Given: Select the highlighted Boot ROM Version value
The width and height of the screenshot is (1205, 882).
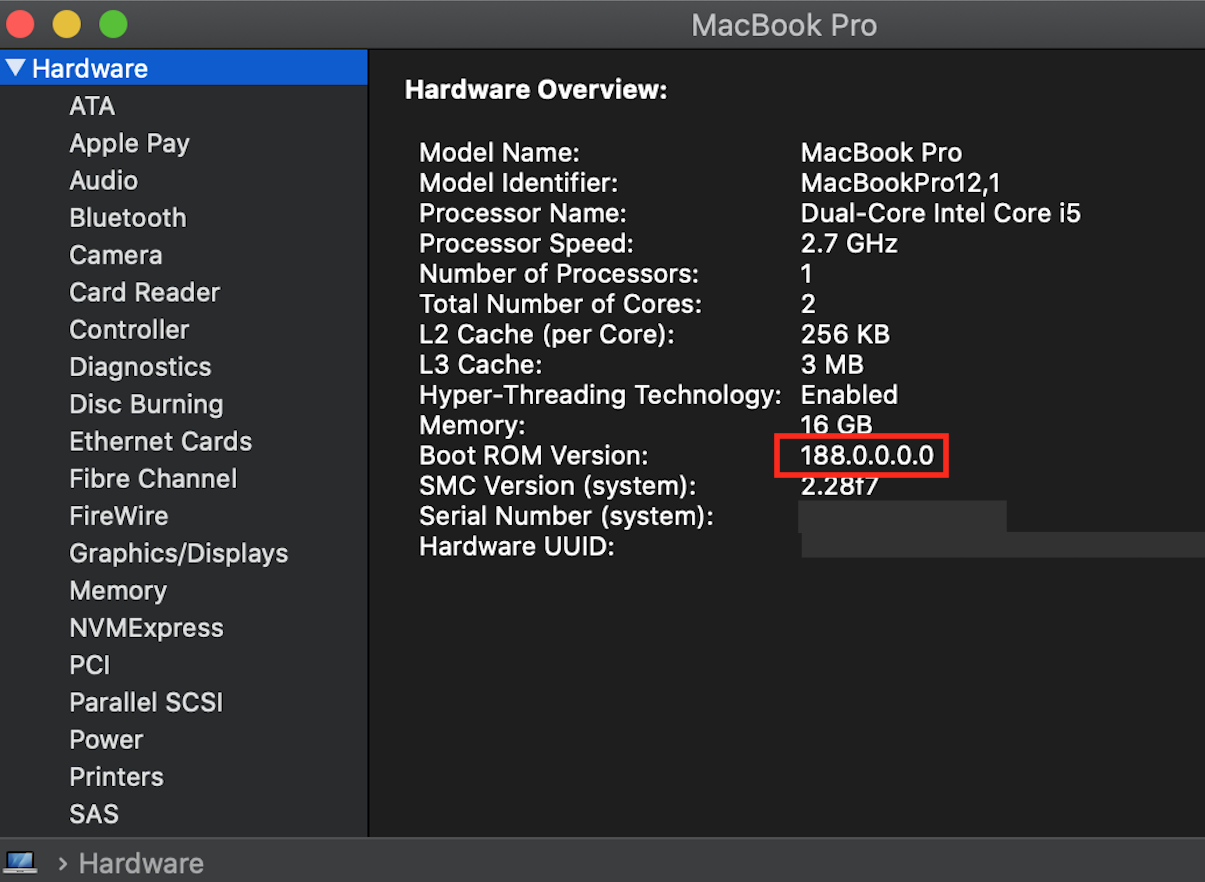Looking at the screenshot, I should pyautogui.click(x=861, y=455).
